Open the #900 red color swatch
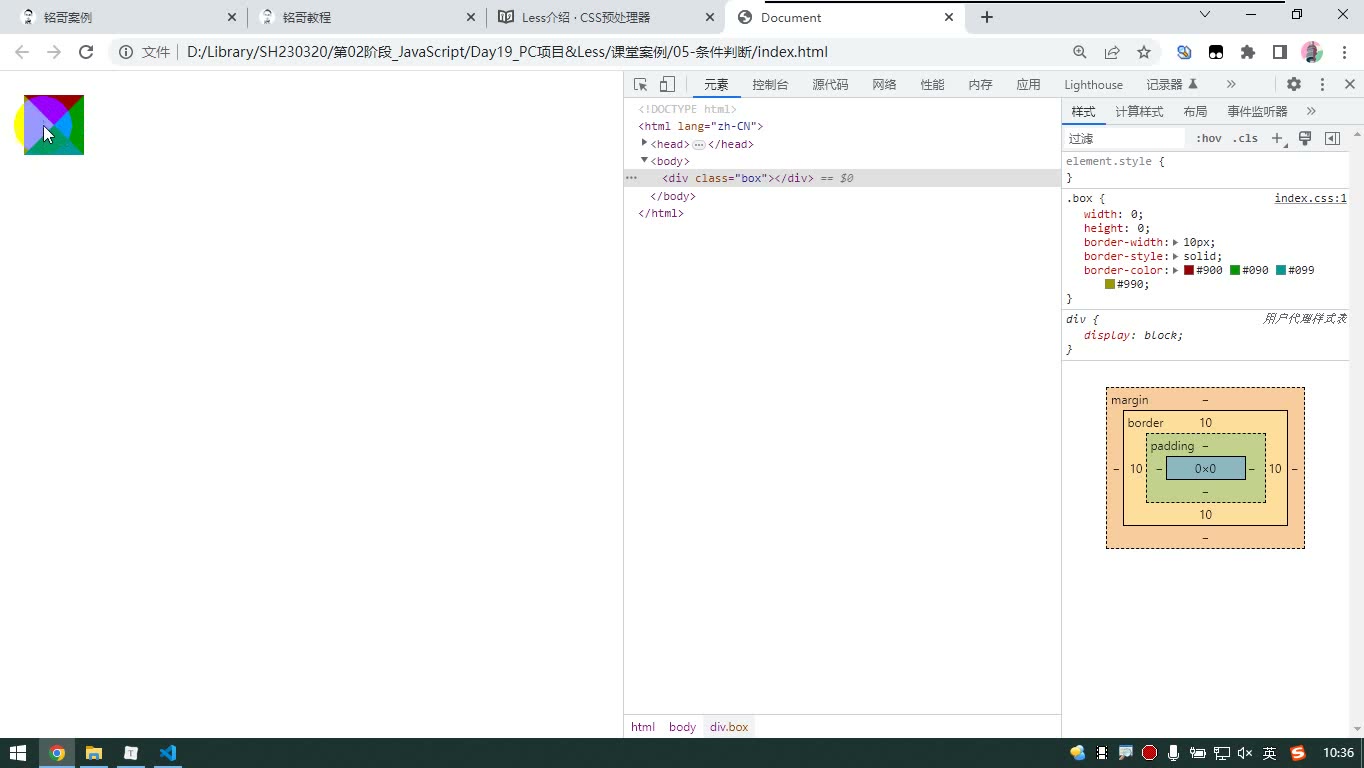The image size is (1364, 768). click(x=1189, y=270)
